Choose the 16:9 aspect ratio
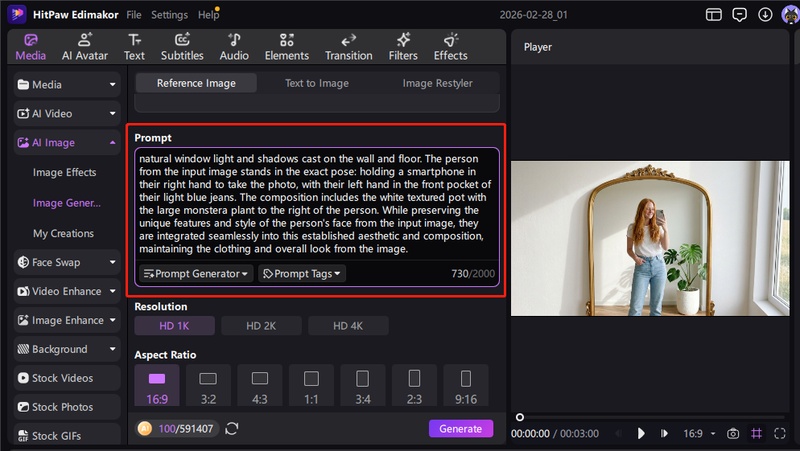 [x=157, y=386]
